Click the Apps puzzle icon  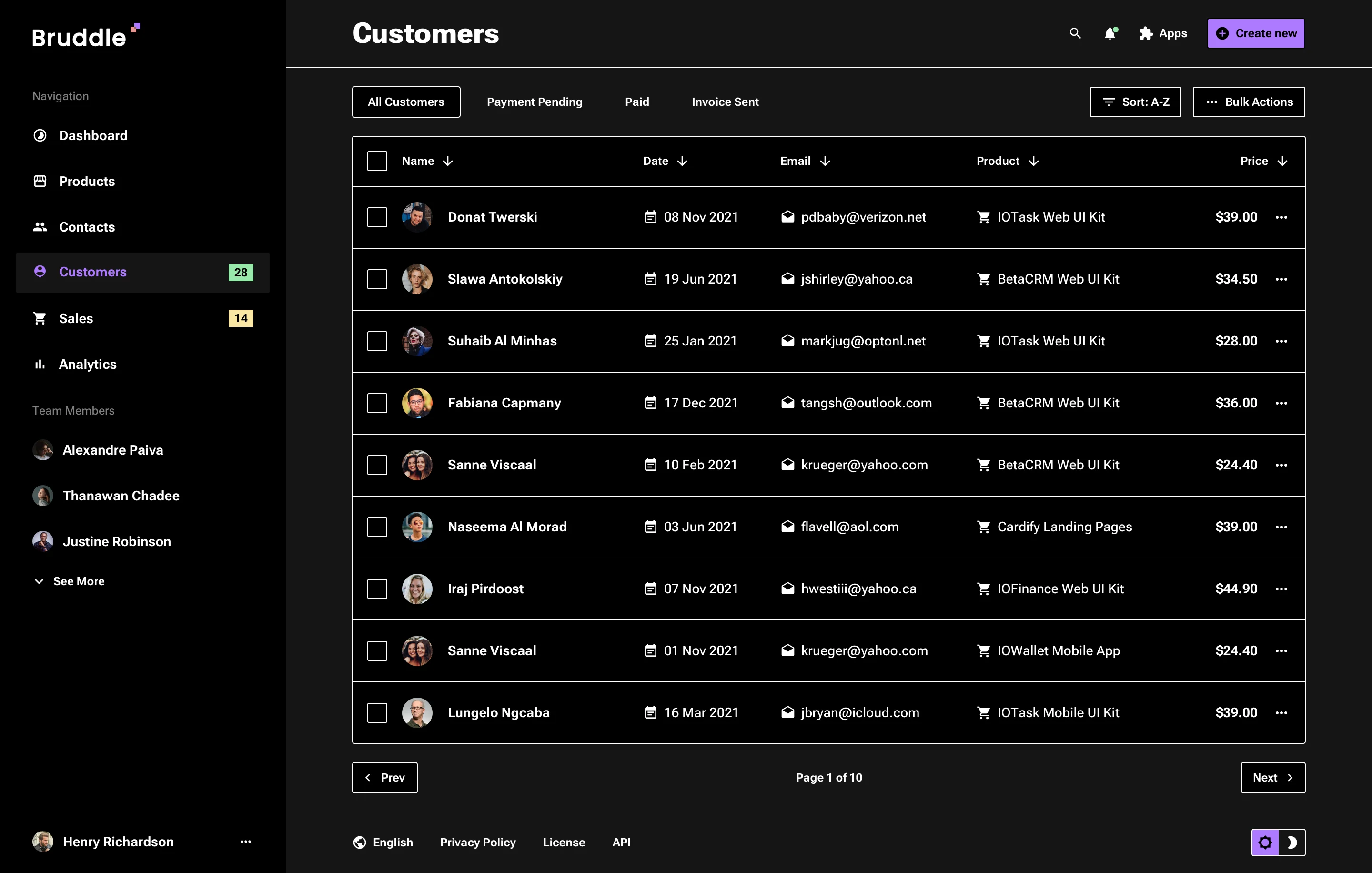pyautogui.click(x=1146, y=34)
